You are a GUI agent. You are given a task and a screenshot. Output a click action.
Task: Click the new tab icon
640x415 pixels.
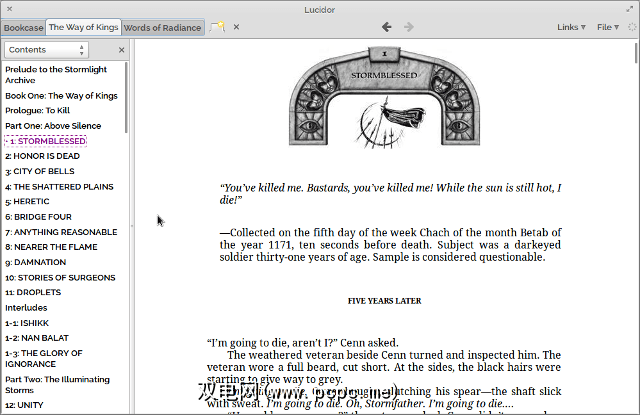[x=217, y=27]
